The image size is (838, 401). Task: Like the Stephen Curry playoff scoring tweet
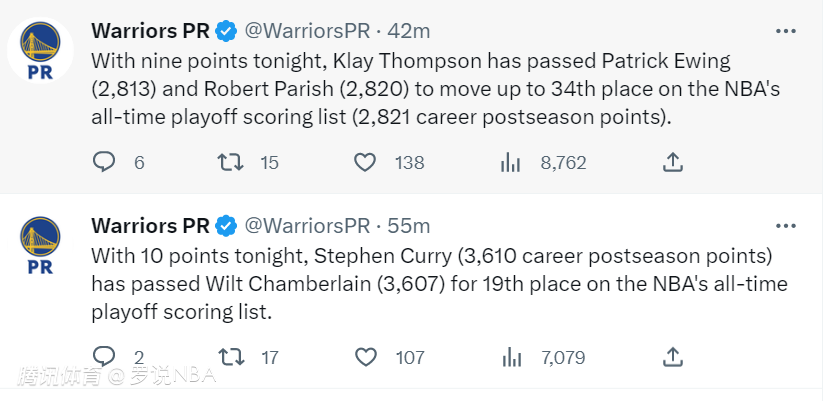[366, 357]
